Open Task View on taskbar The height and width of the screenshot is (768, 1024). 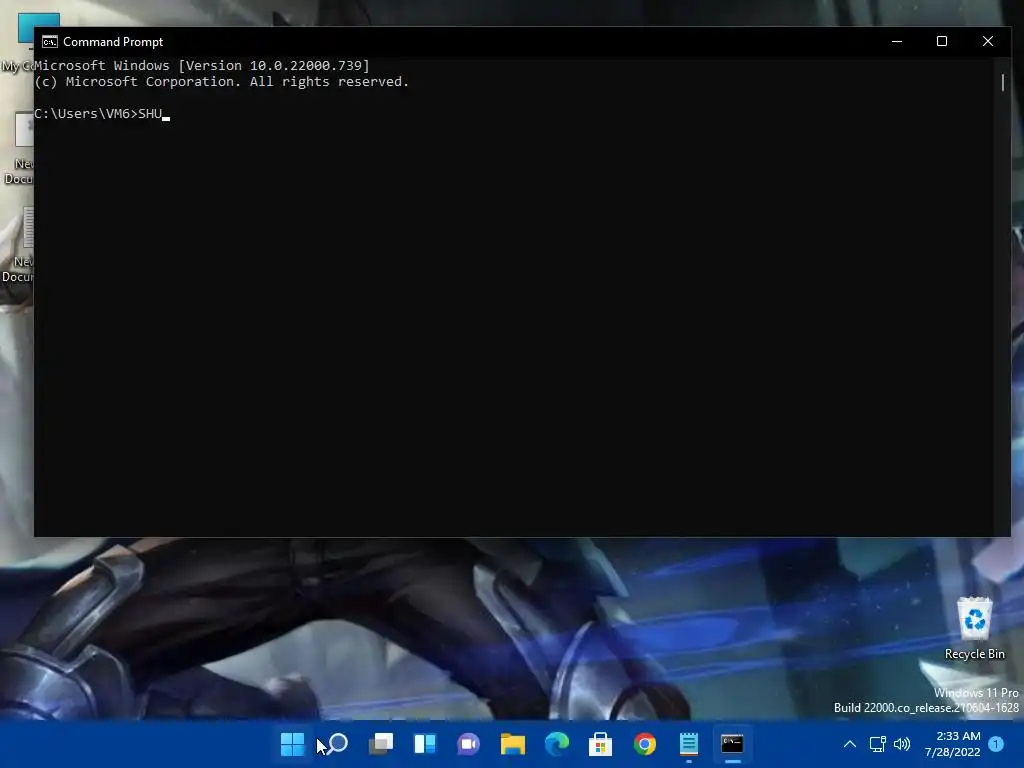click(x=381, y=744)
